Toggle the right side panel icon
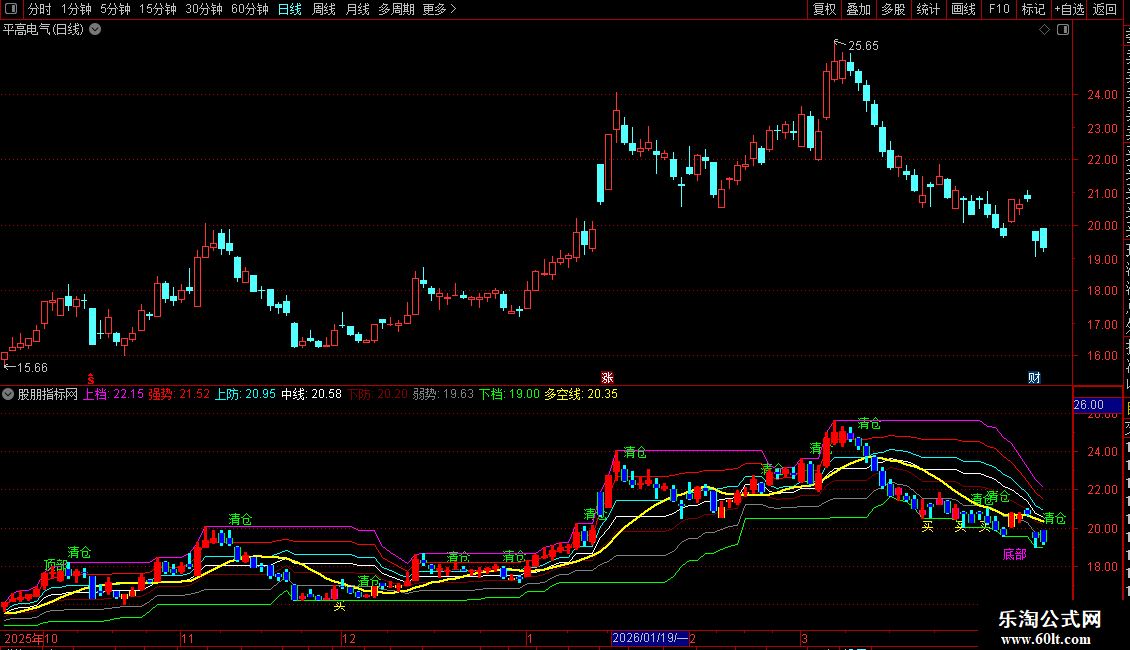Image resolution: width=1130 pixels, height=650 pixels. 1063,30
